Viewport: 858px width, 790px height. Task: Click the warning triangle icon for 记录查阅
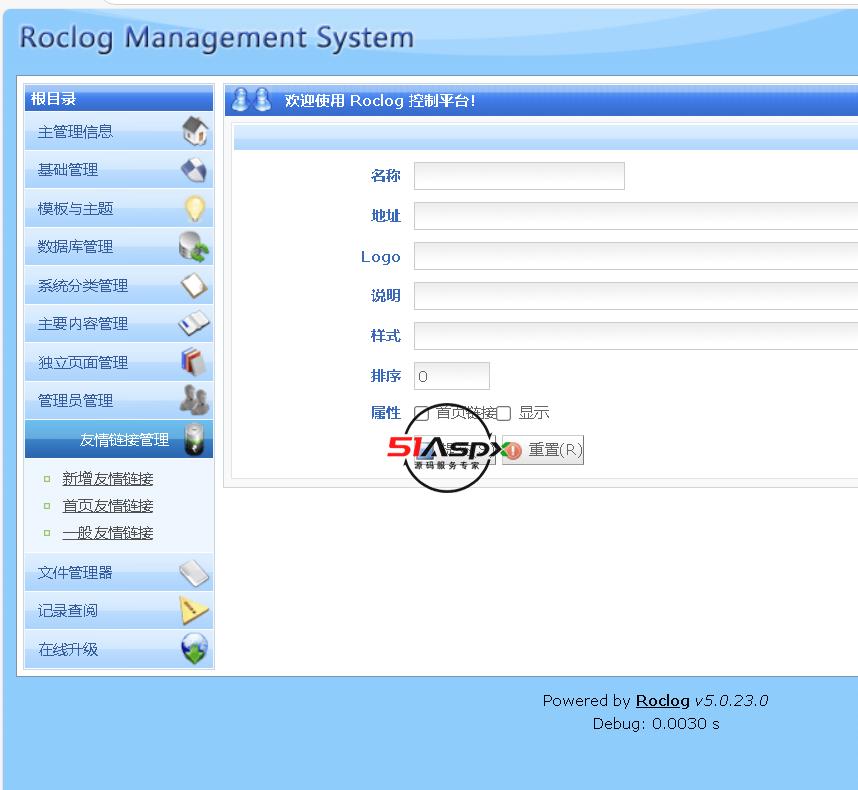[x=194, y=611]
